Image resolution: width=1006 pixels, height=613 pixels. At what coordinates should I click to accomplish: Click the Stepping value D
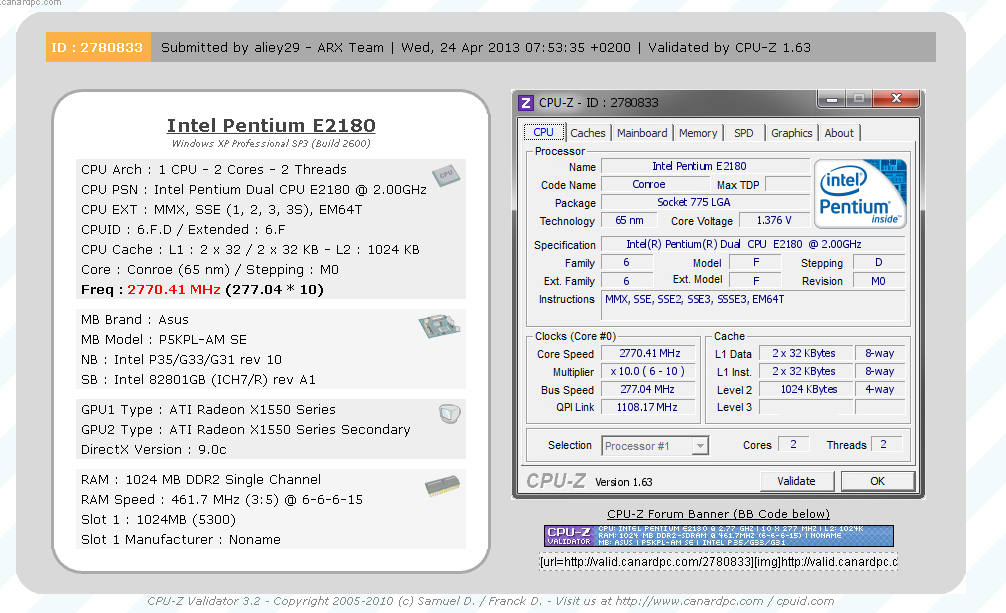(878, 263)
